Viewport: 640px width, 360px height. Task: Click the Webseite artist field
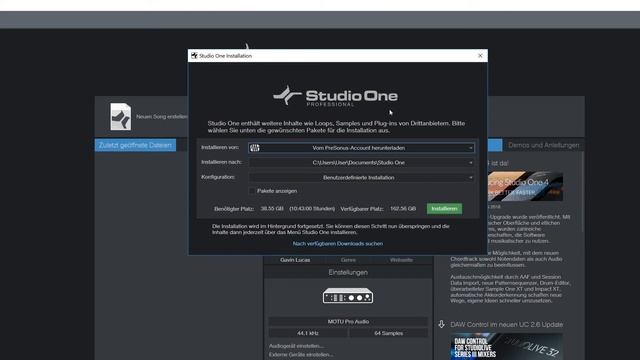pos(401,260)
